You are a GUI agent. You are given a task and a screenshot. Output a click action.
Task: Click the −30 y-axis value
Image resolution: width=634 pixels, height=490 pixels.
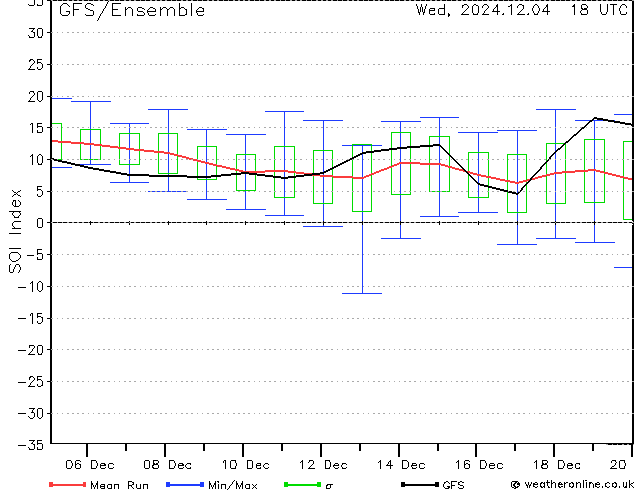pos(31,413)
